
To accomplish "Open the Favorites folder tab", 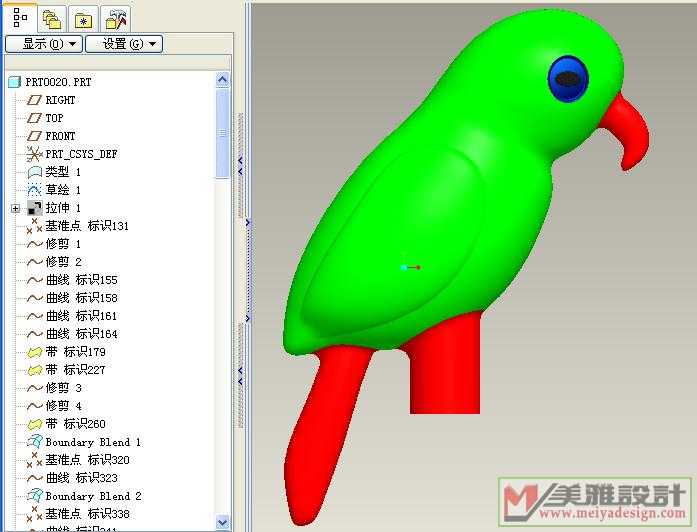I will (83, 20).
